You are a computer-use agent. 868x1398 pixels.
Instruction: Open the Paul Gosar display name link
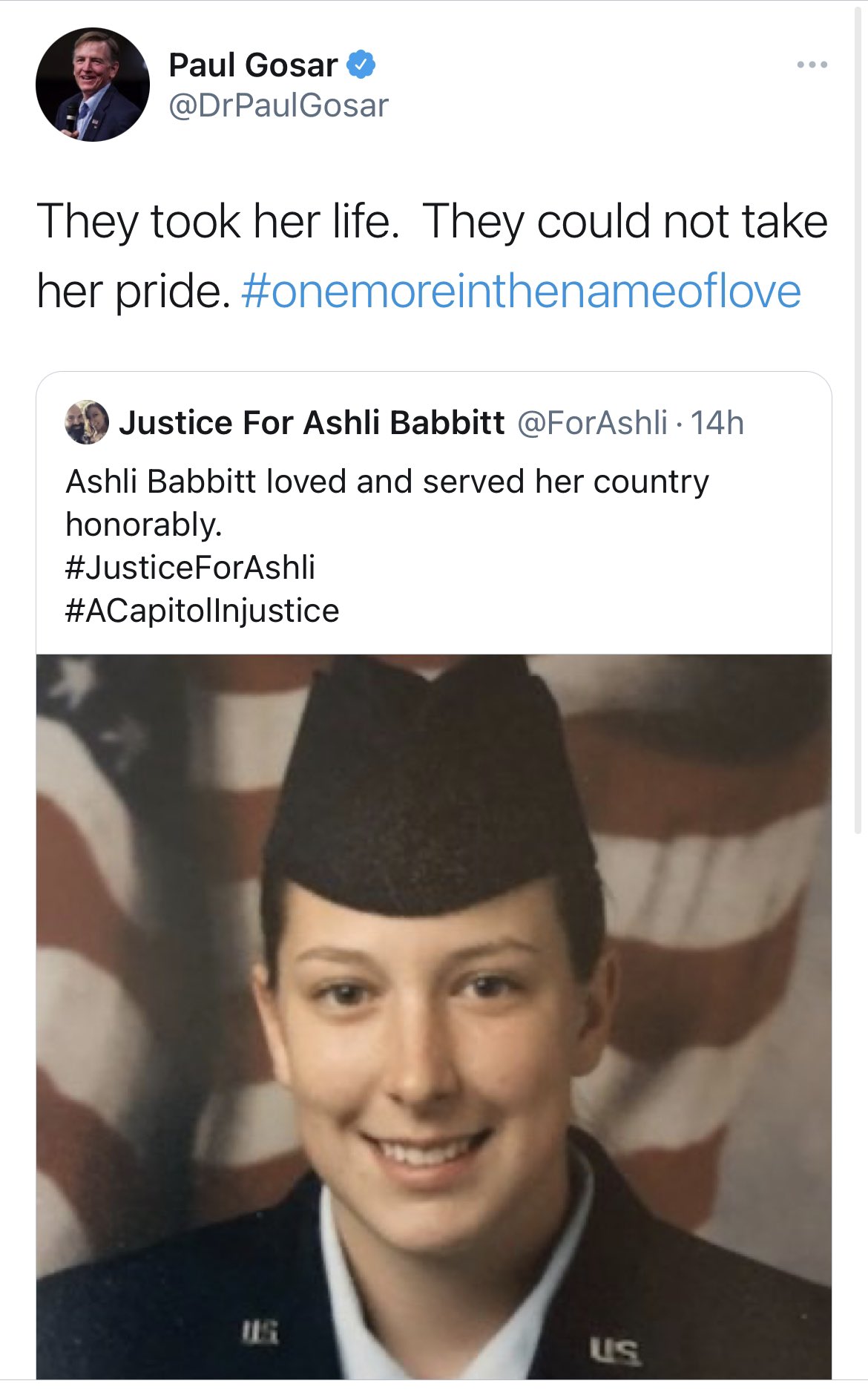click(x=253, y=65)
